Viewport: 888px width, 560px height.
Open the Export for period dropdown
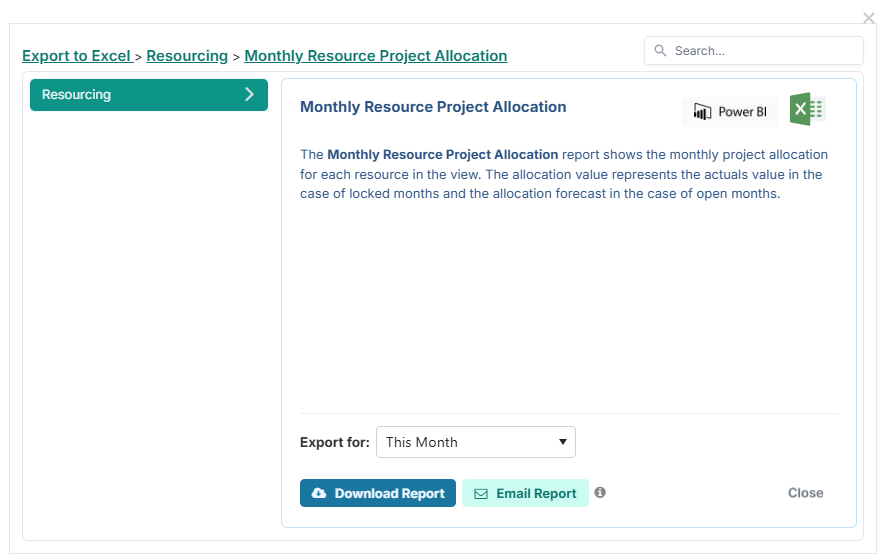pyautogui.click(x=475, y=442)
